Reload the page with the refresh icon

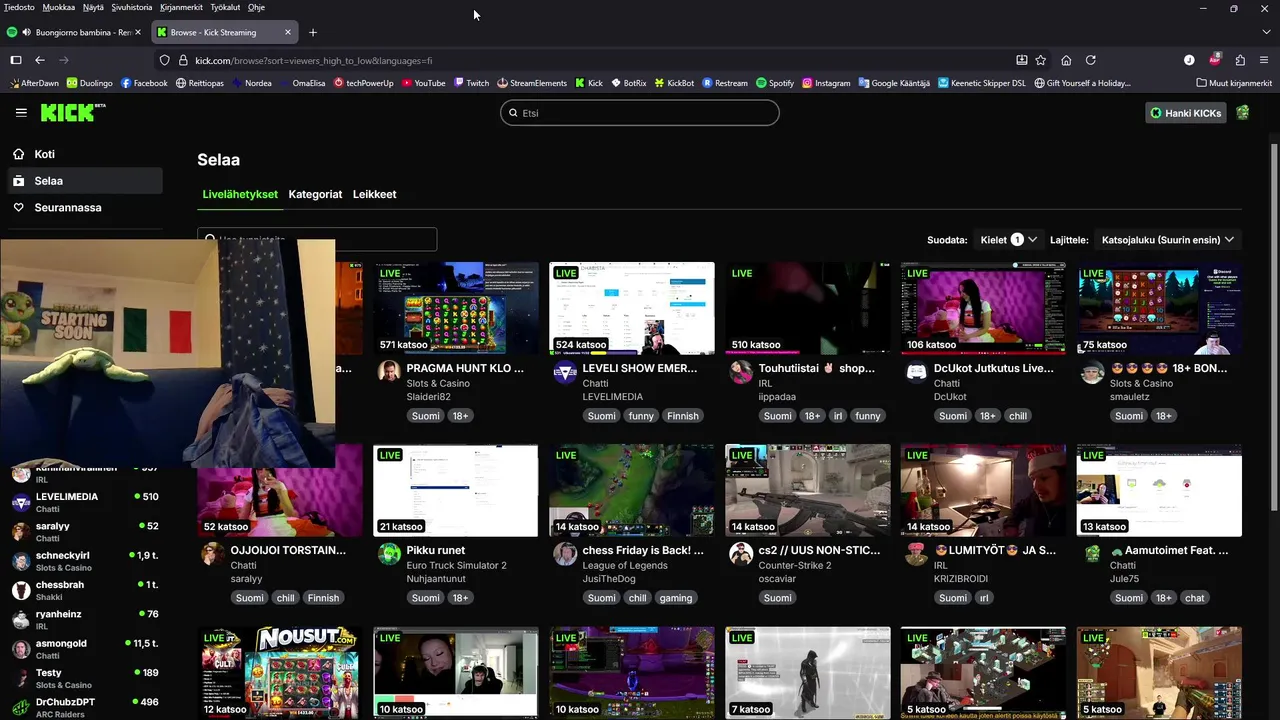pos(1091,60)
